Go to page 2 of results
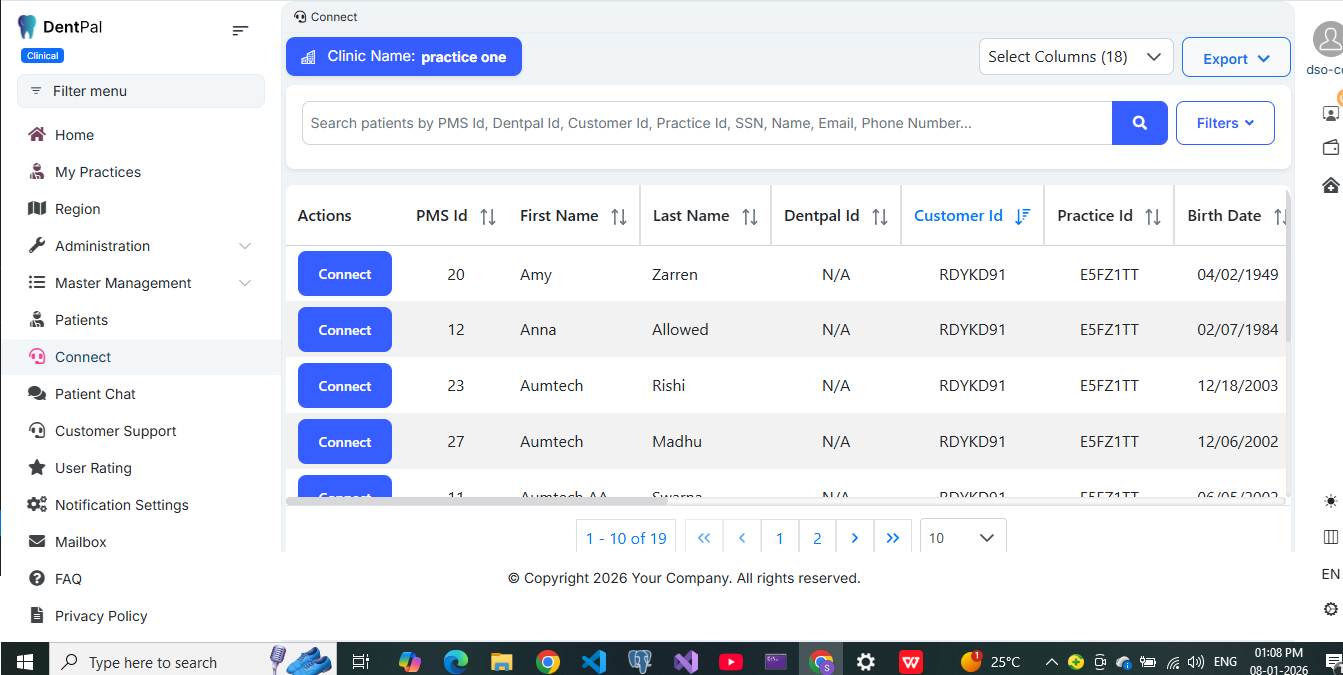The height and width of the screenshot is (675, 1343). tap(817, 538)
